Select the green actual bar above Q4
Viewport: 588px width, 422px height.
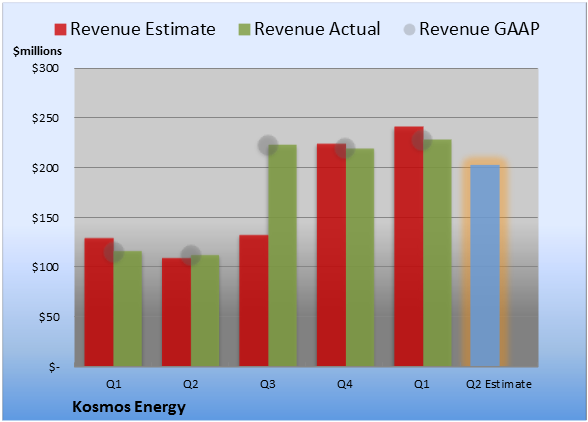pyautogui.click(x=360, y=257)
